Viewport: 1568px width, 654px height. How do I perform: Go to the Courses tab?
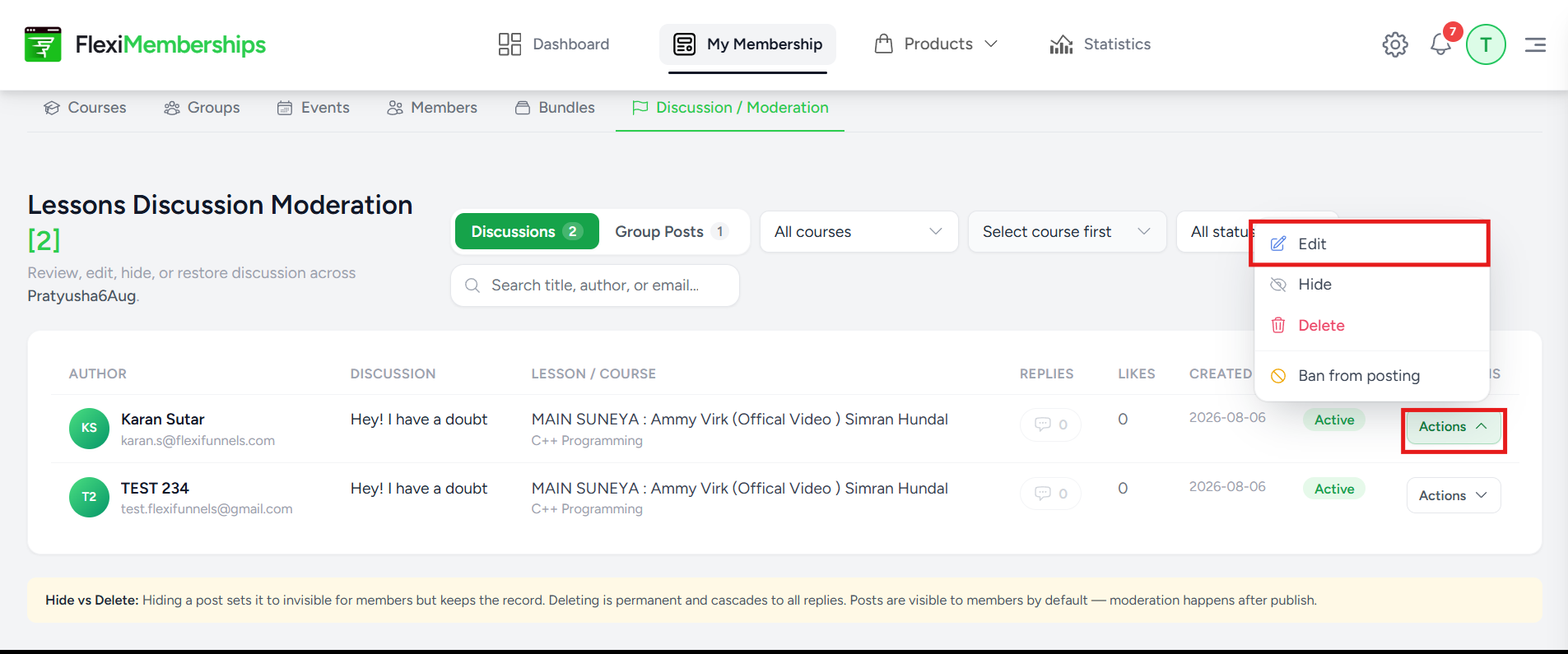pyautogui.click(x=86, y=108)
